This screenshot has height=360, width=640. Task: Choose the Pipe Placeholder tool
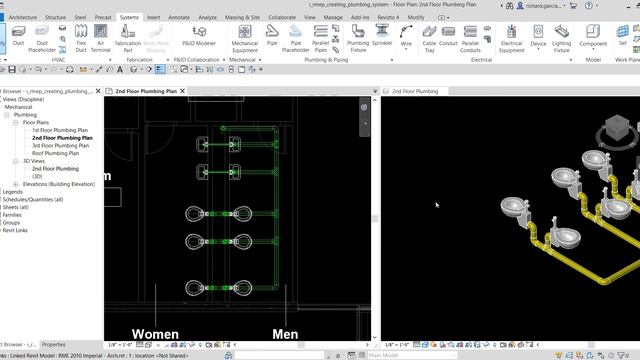(296, 39)
